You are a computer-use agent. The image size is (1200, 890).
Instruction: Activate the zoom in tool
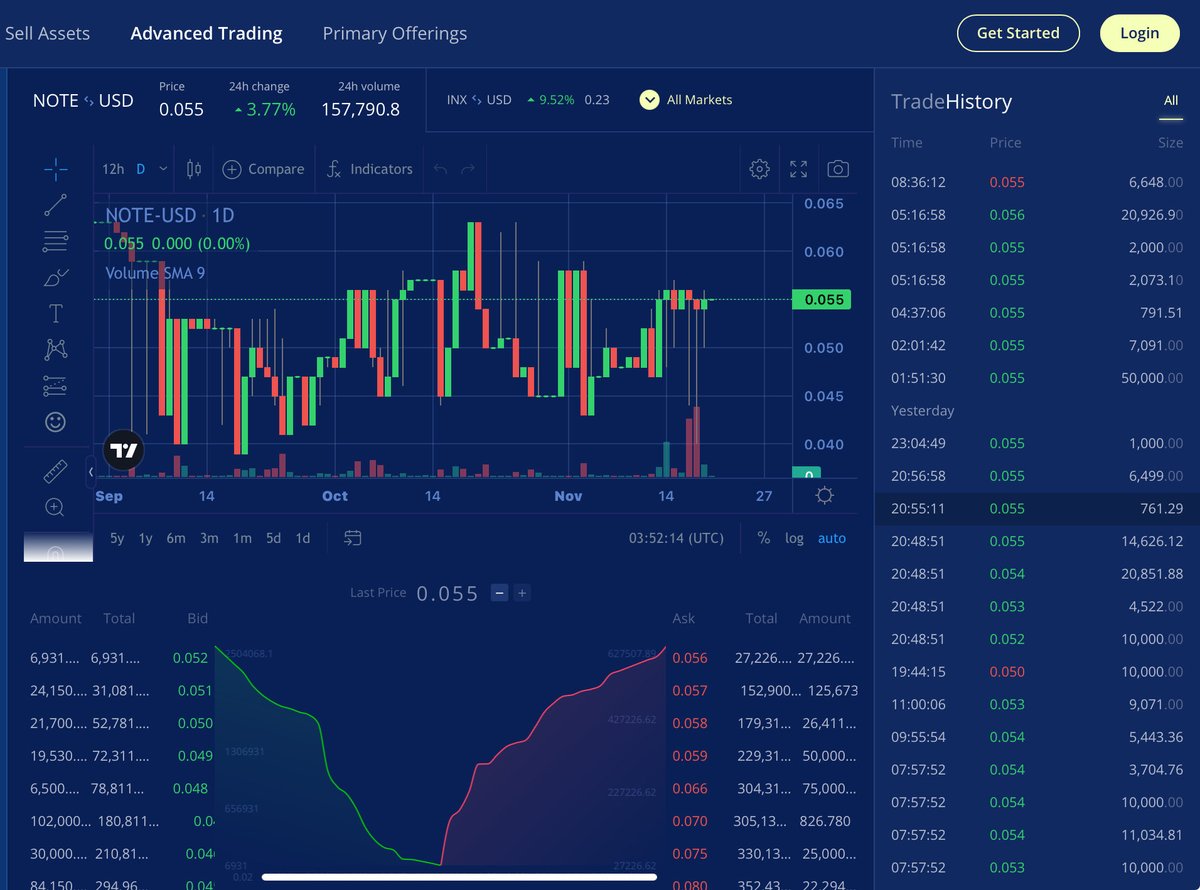click(x=56, y=507)
